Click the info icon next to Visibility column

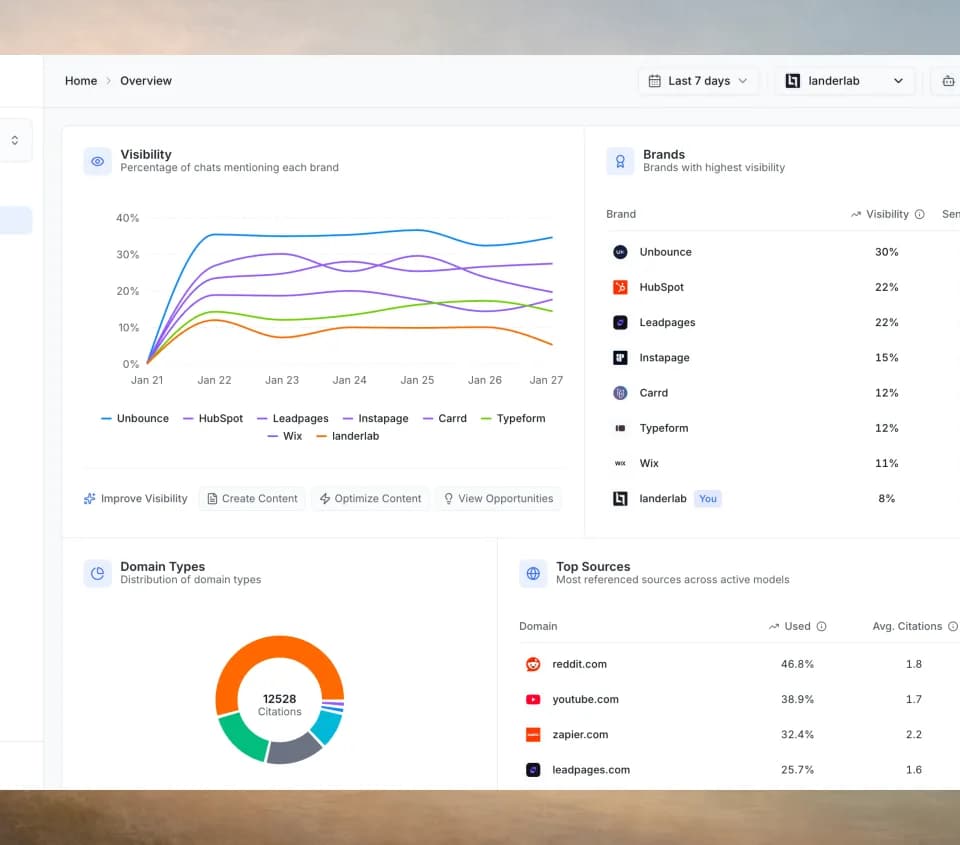[920, 214]
